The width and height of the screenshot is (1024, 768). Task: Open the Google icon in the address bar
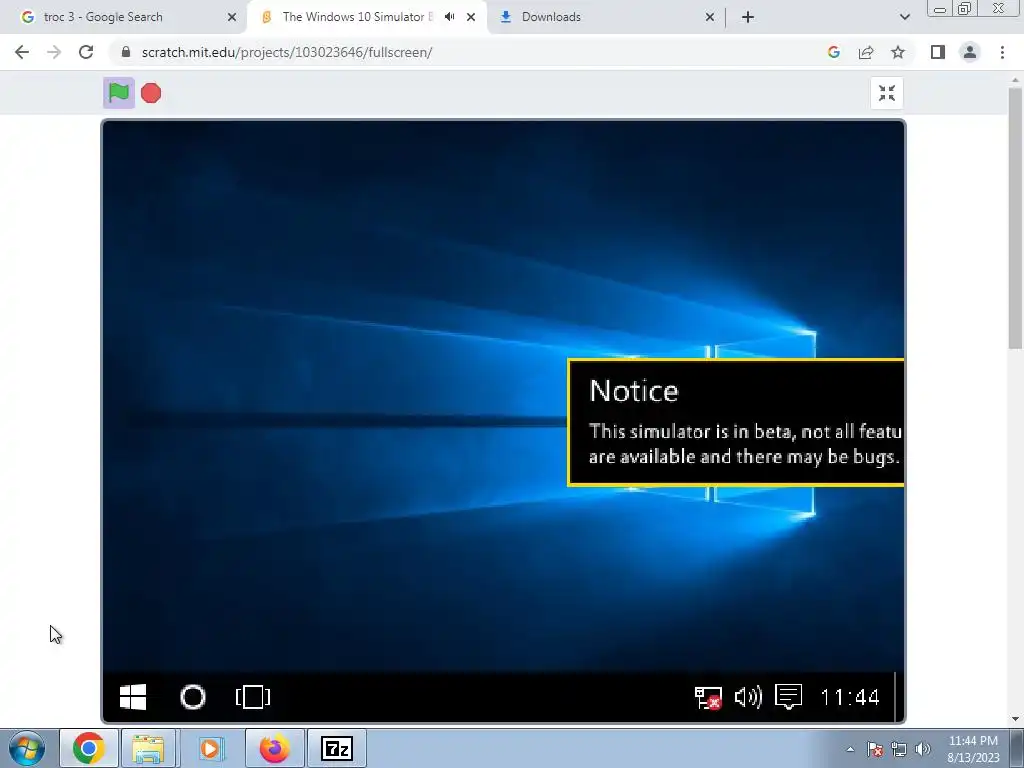point(833,52)
